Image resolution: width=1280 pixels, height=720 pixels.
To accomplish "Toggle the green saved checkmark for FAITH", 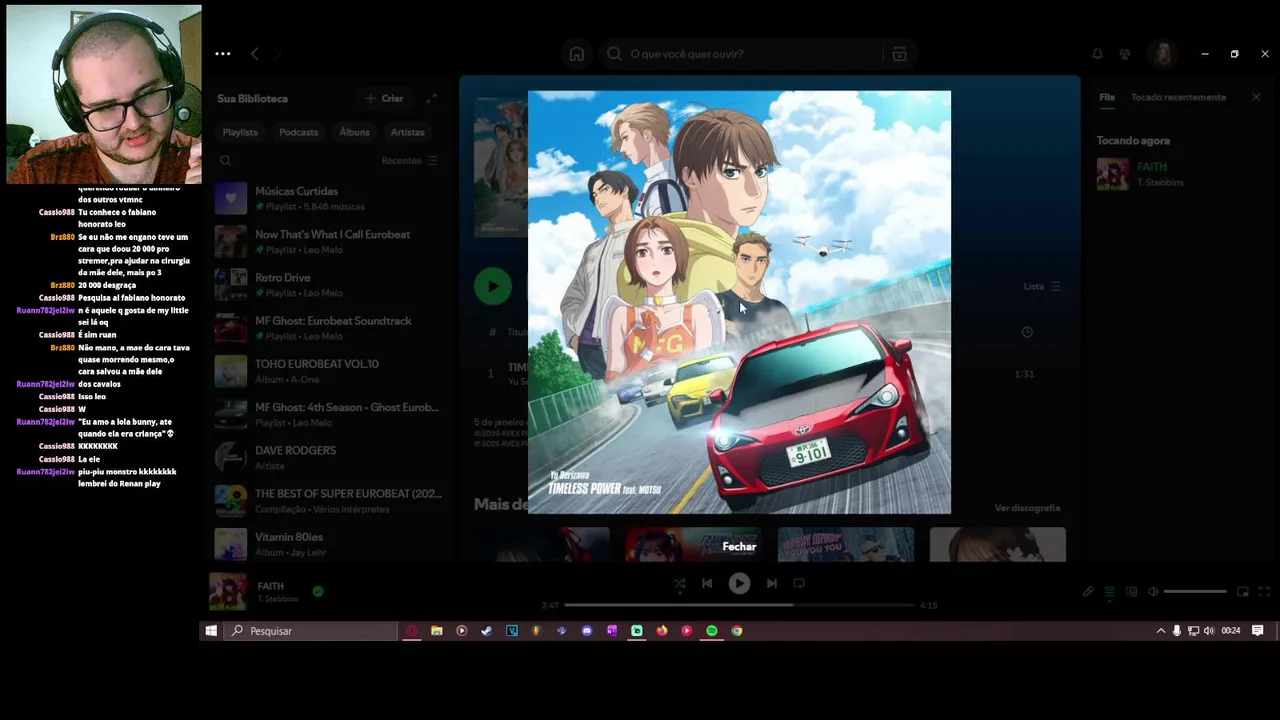I will [x=318, y=592].
